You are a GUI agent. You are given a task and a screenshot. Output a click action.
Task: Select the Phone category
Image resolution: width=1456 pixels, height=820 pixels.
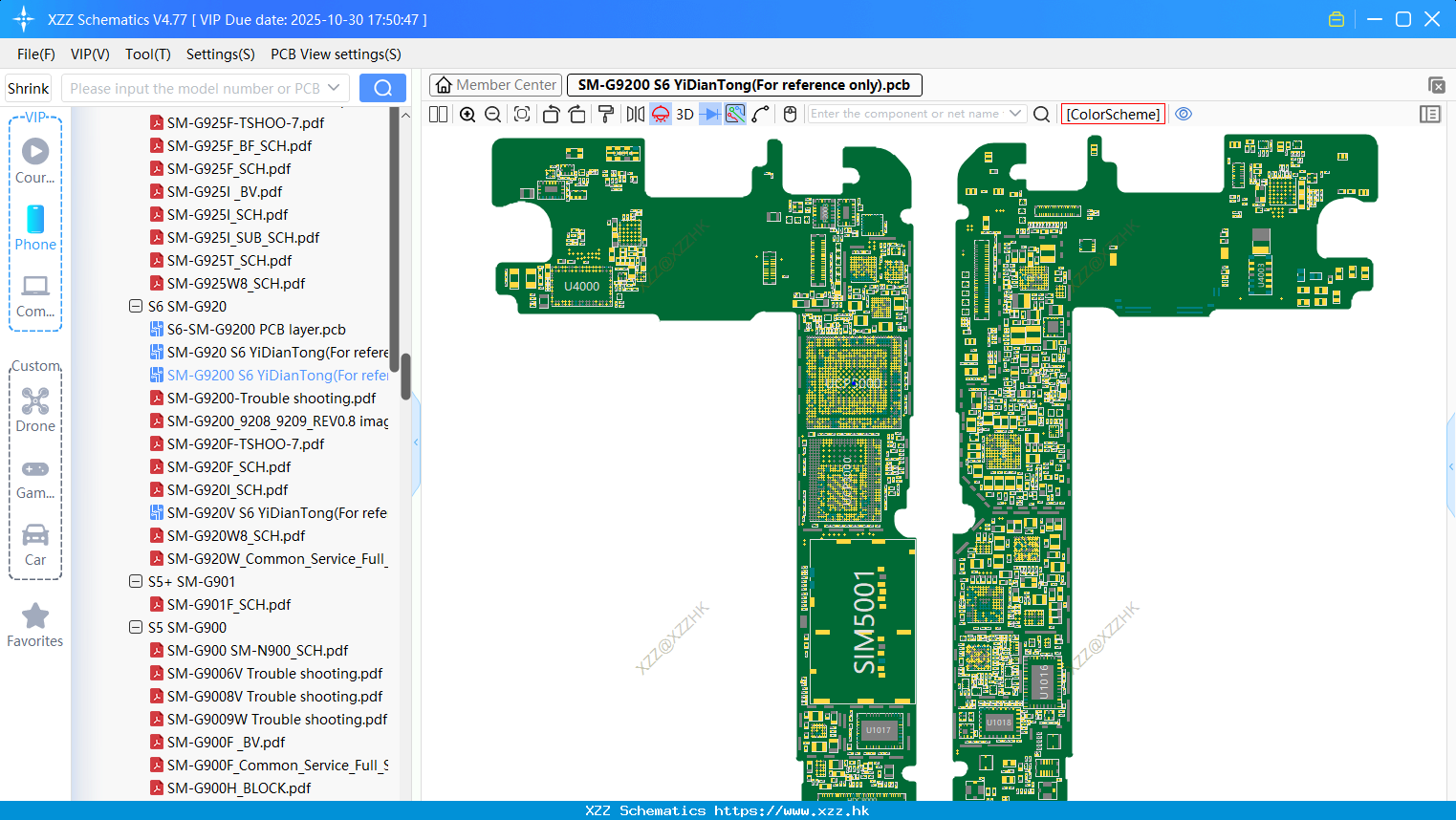[35, 227]
